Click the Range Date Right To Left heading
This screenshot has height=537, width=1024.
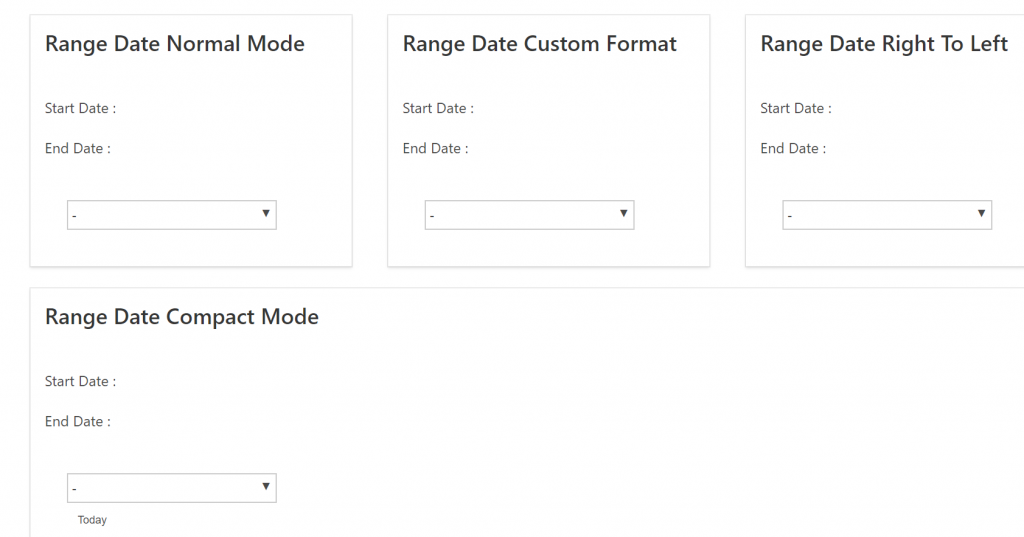click(884, 44)
